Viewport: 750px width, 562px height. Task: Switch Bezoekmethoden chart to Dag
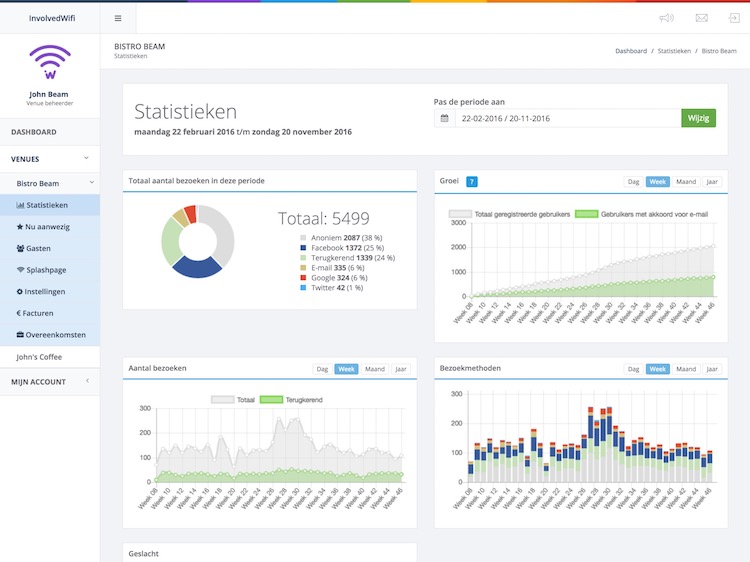[x=632, y=369]
